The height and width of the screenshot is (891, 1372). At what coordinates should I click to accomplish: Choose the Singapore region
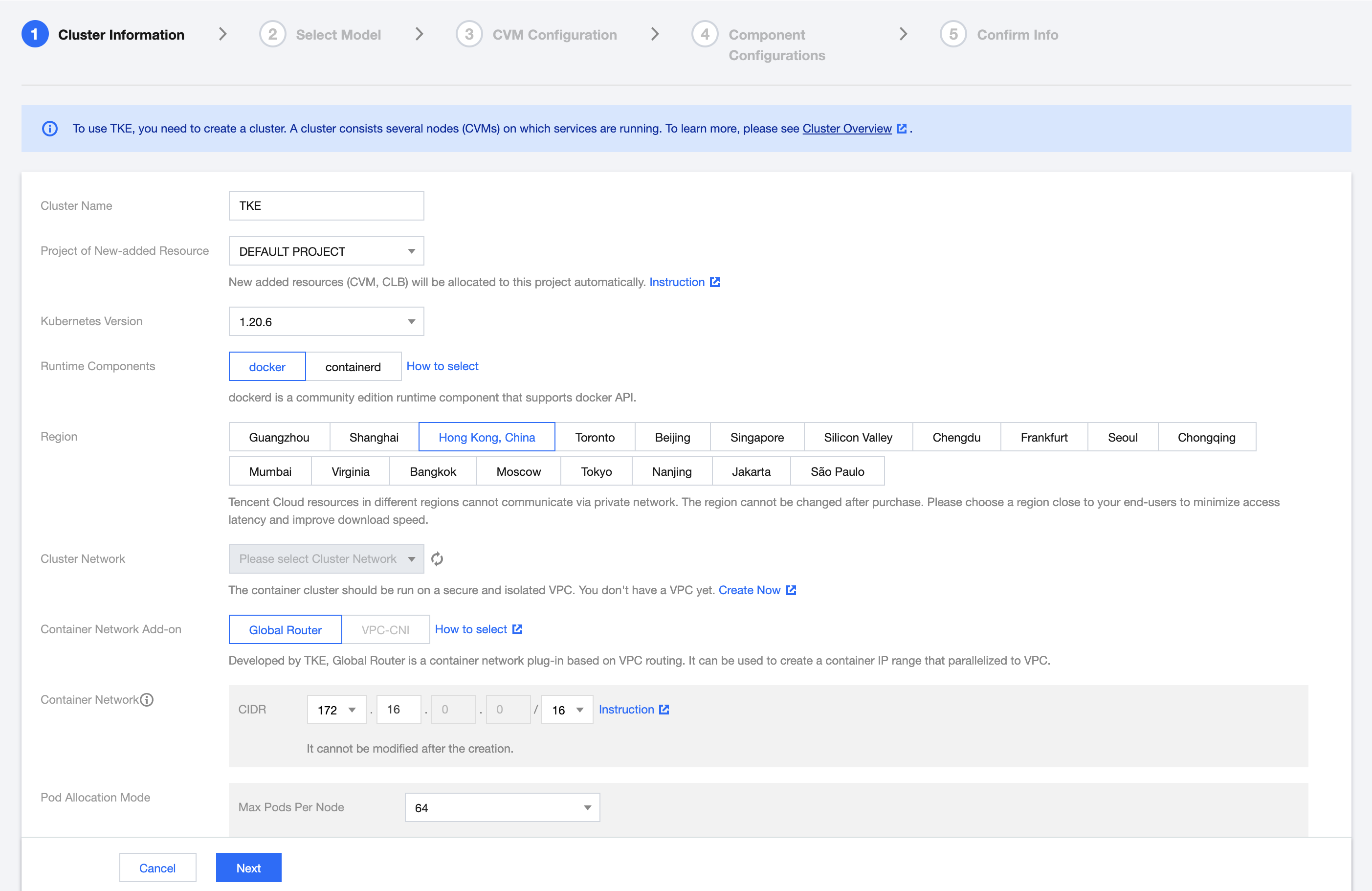pos(756,437)
